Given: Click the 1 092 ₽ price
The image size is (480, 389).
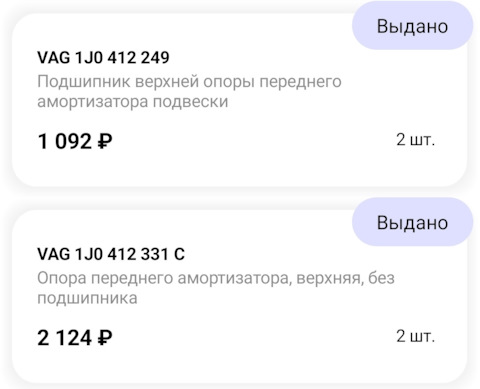Looking at the screenshot, I should [75, 141].
